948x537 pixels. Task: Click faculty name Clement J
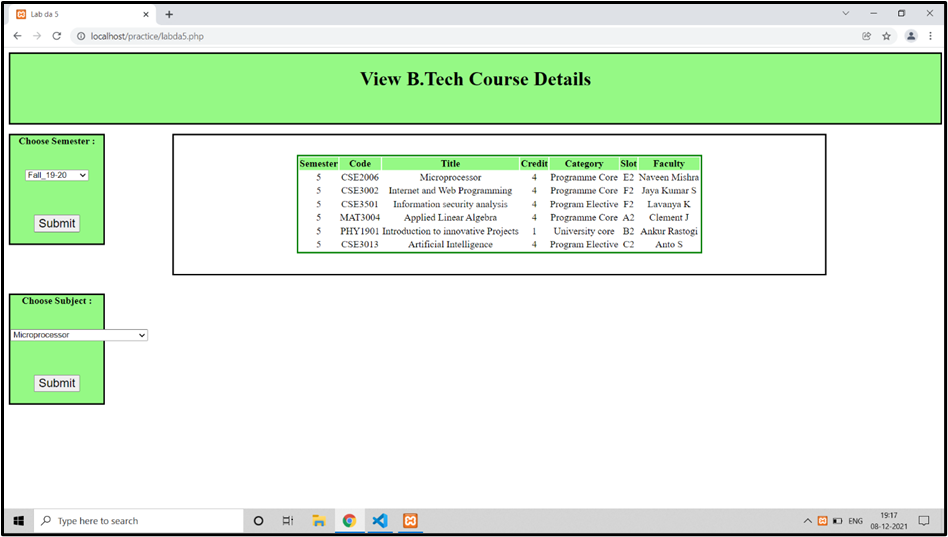coord(669,218)
